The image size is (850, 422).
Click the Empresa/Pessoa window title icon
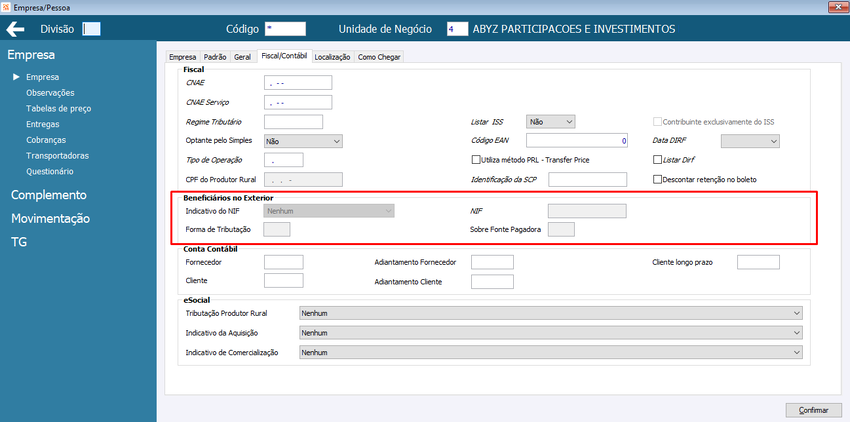(x=6, y=8)
